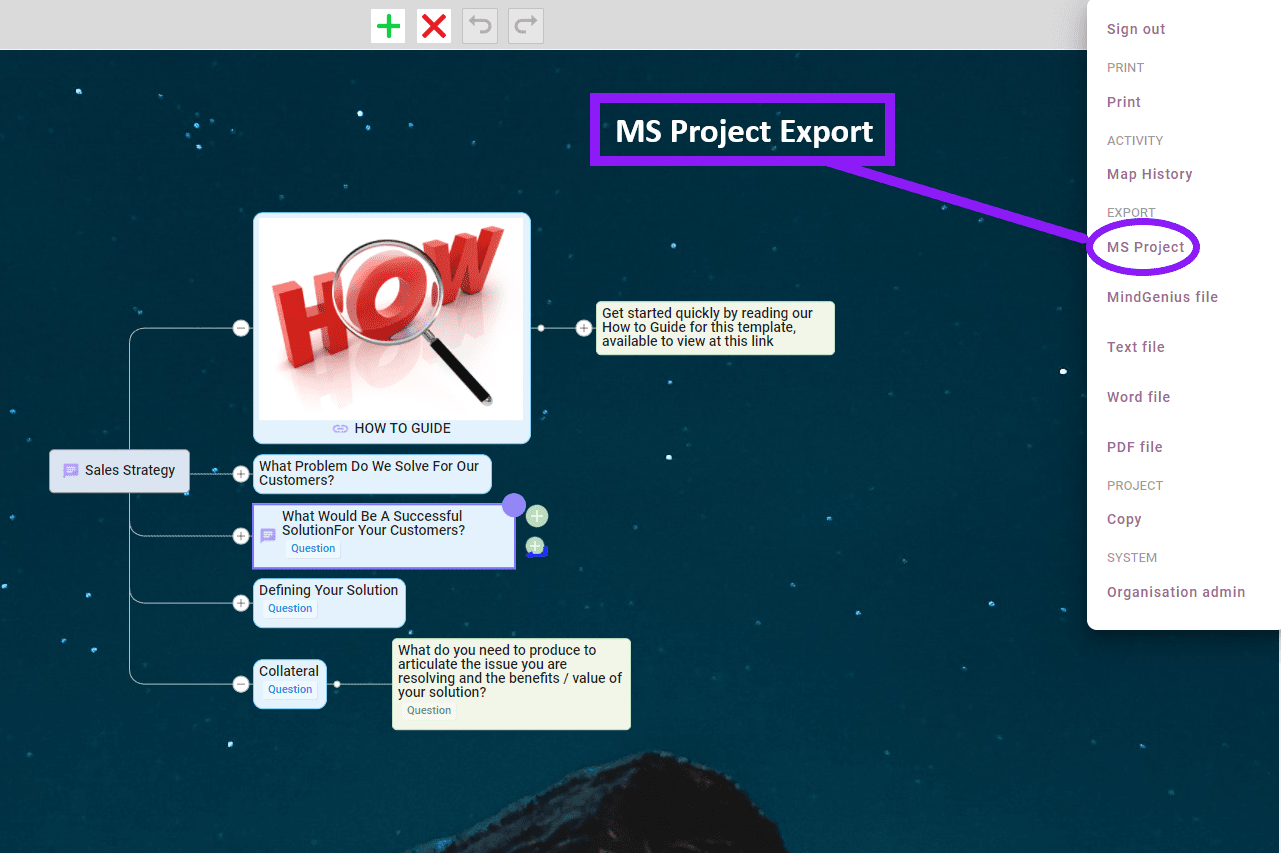Click Question tag on Defining Your Solution
1281x853 pixels.
pyautogui.click(x=290, y=608)
